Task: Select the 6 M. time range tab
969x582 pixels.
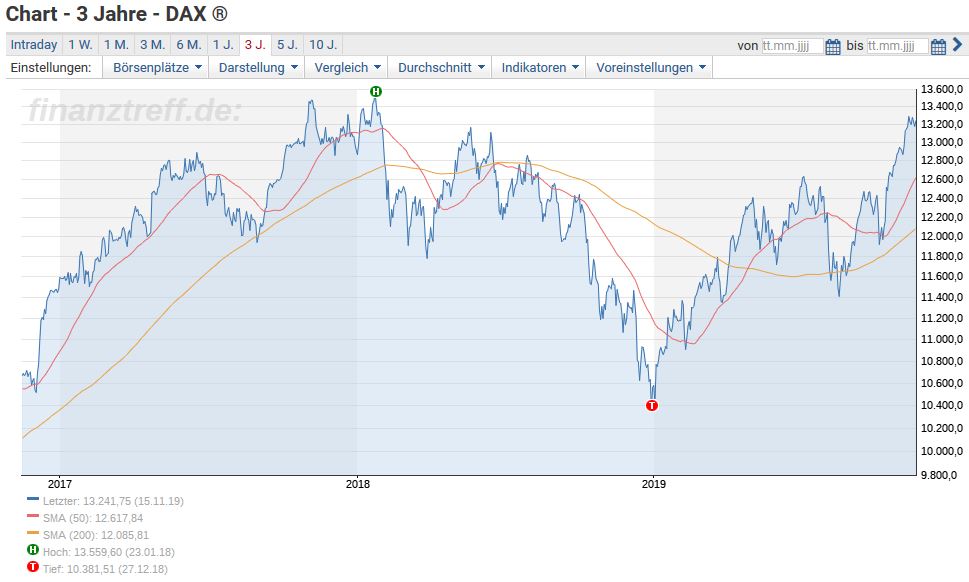Action: pos(189,44)
